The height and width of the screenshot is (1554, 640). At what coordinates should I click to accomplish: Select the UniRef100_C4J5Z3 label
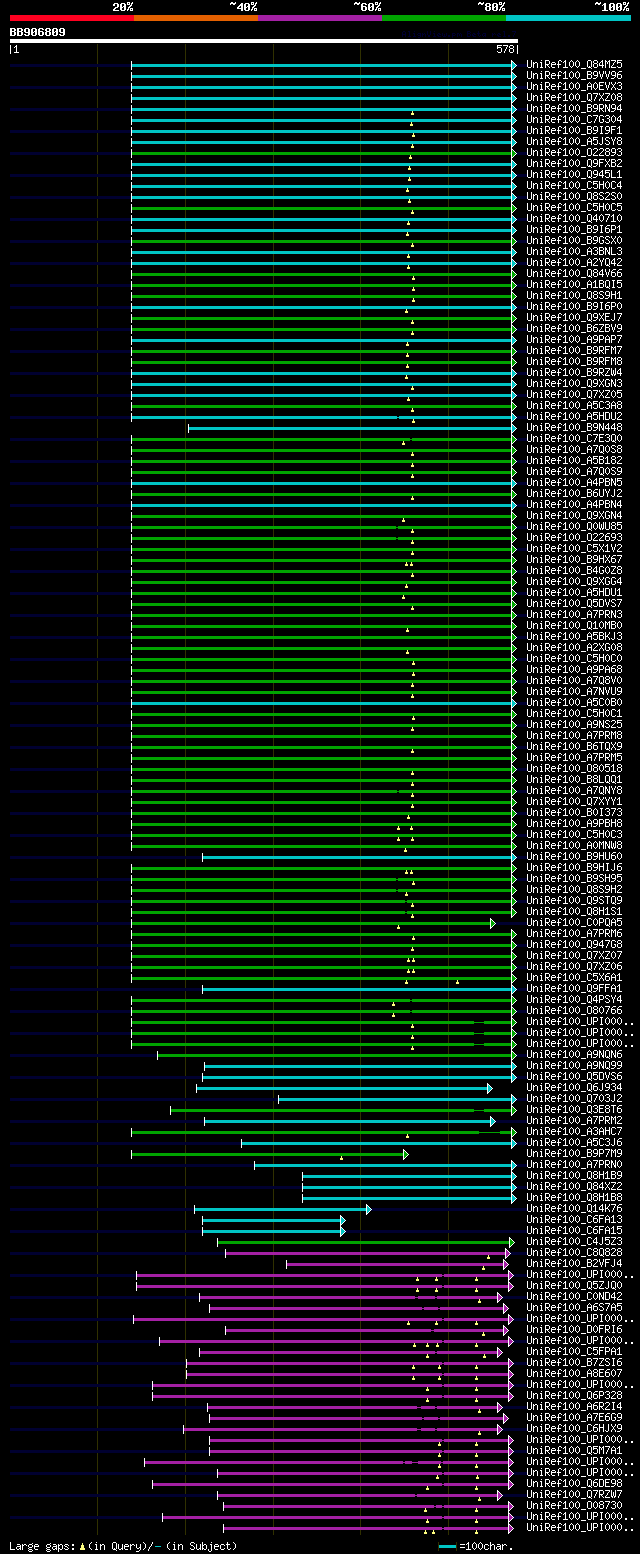574,1241
